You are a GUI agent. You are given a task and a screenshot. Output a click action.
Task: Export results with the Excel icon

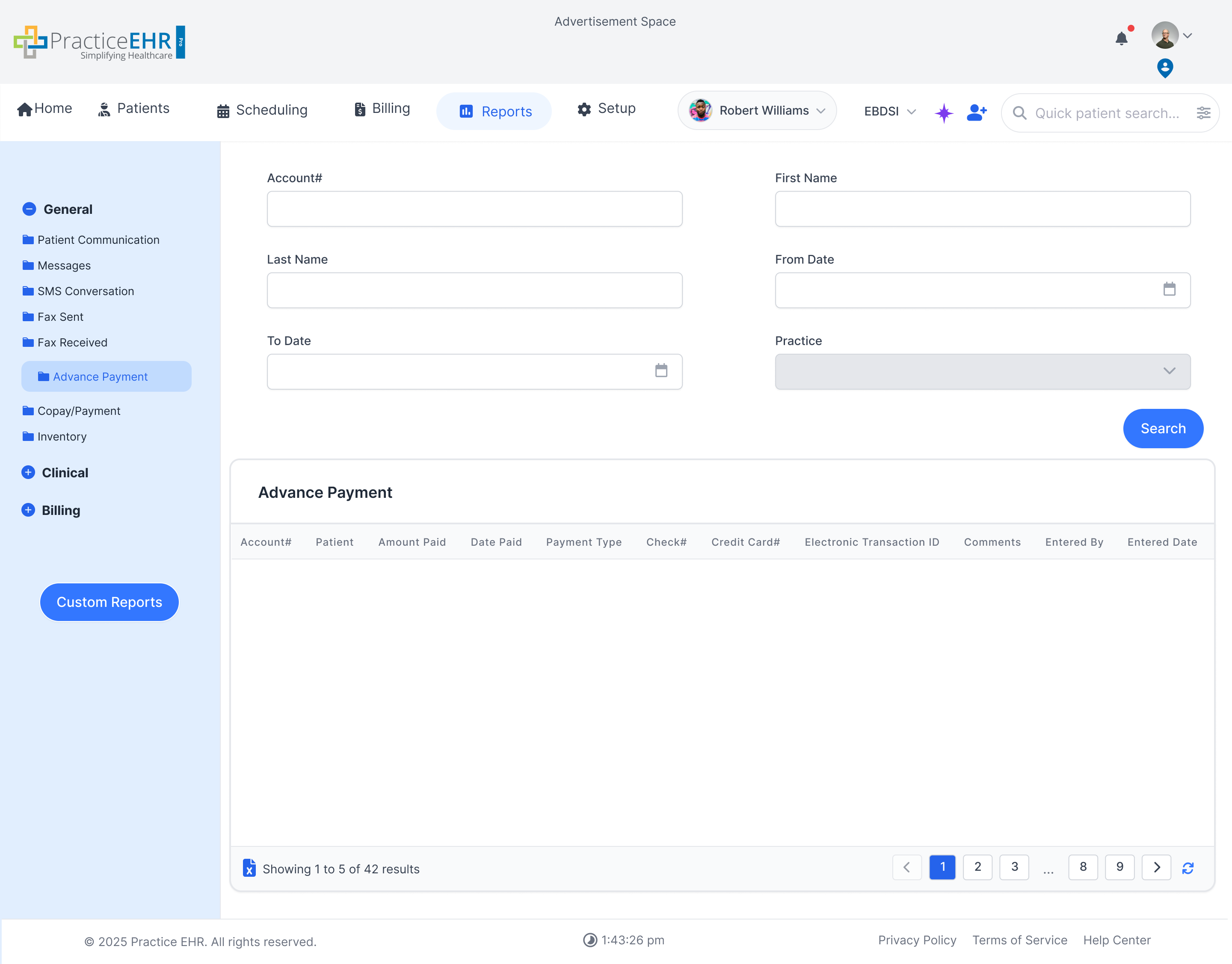click(x=249, y=867)
